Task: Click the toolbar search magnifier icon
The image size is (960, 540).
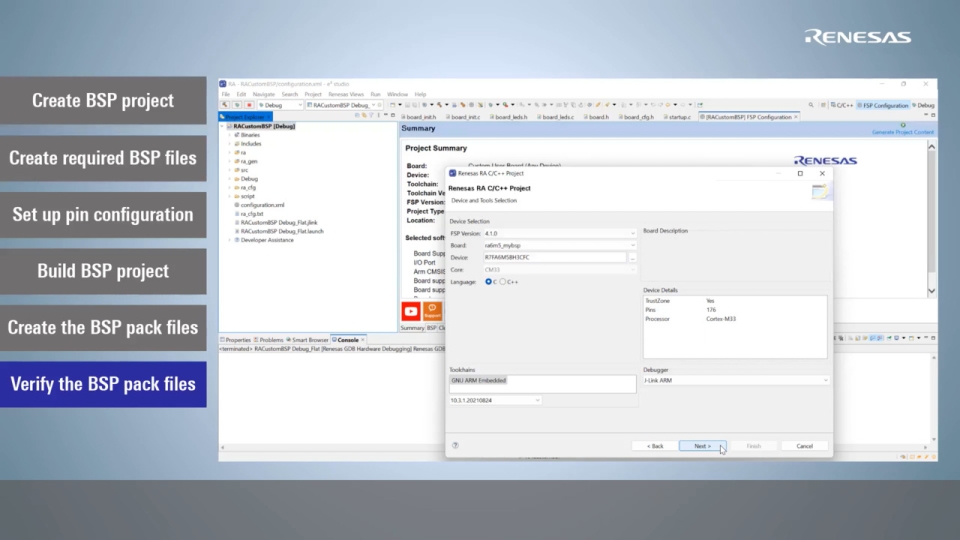Action: coord(809,105)
